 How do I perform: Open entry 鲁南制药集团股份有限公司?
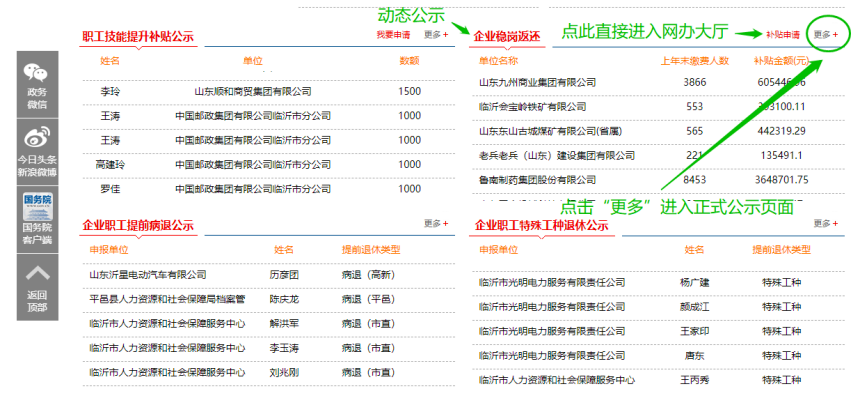[657, 180]
